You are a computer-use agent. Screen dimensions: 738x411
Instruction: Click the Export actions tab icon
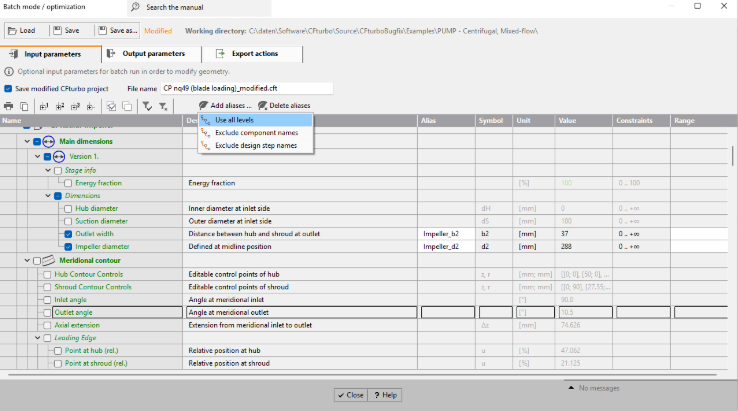pyautogui.click(x=220, y=53)
